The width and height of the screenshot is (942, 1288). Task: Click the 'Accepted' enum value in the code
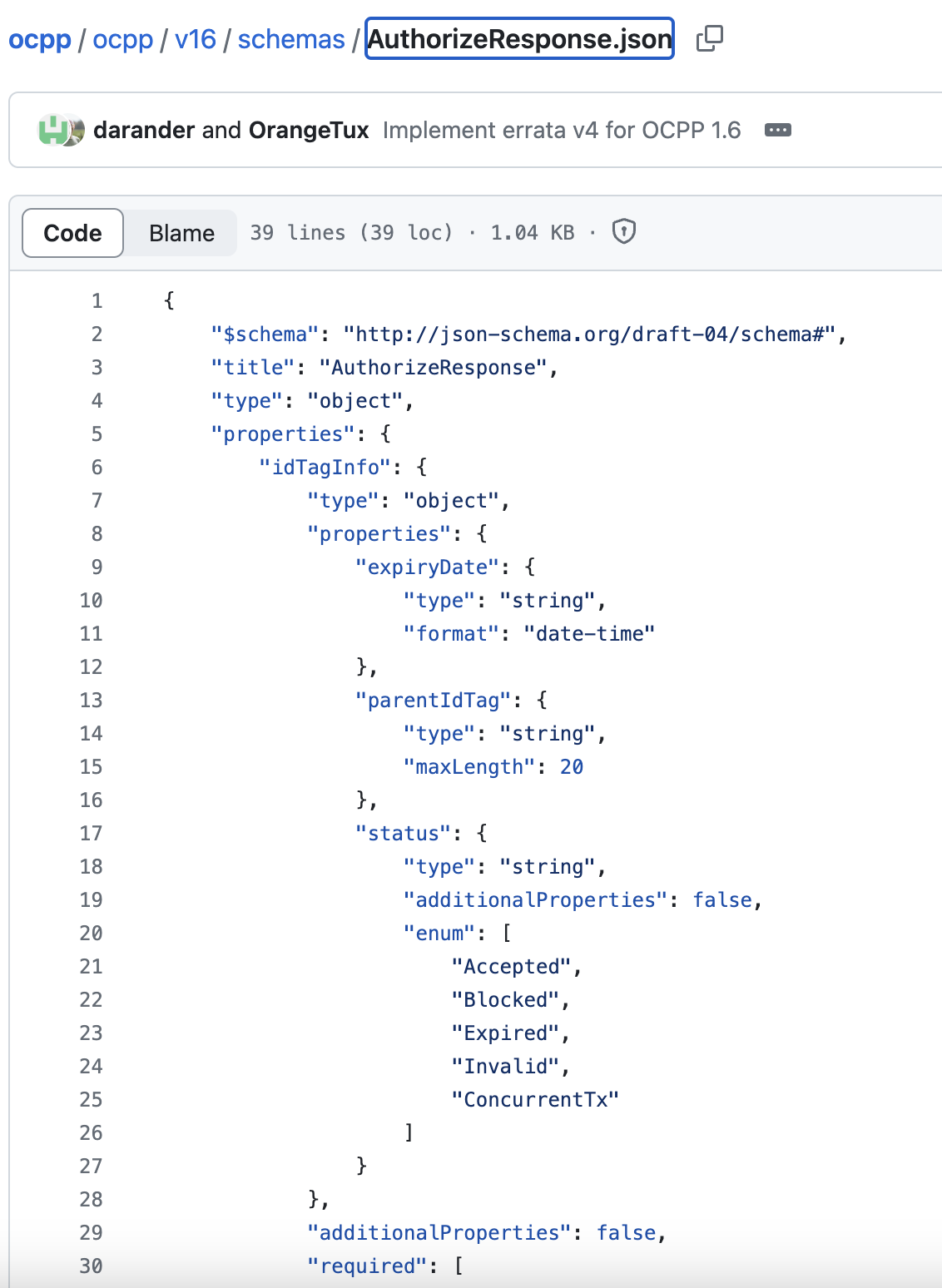[517, 966]
